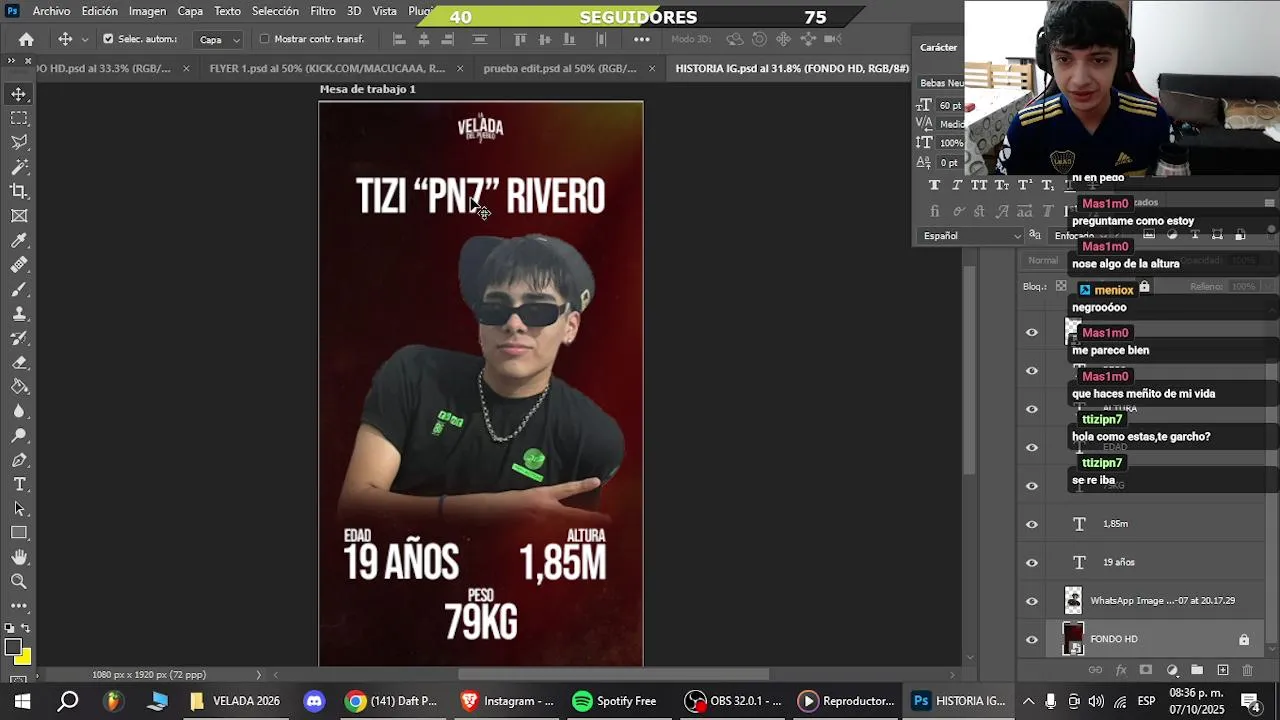This screenshot has width=1280, height=720.
Task: Select the Move tool
Action: click(19, 94)
